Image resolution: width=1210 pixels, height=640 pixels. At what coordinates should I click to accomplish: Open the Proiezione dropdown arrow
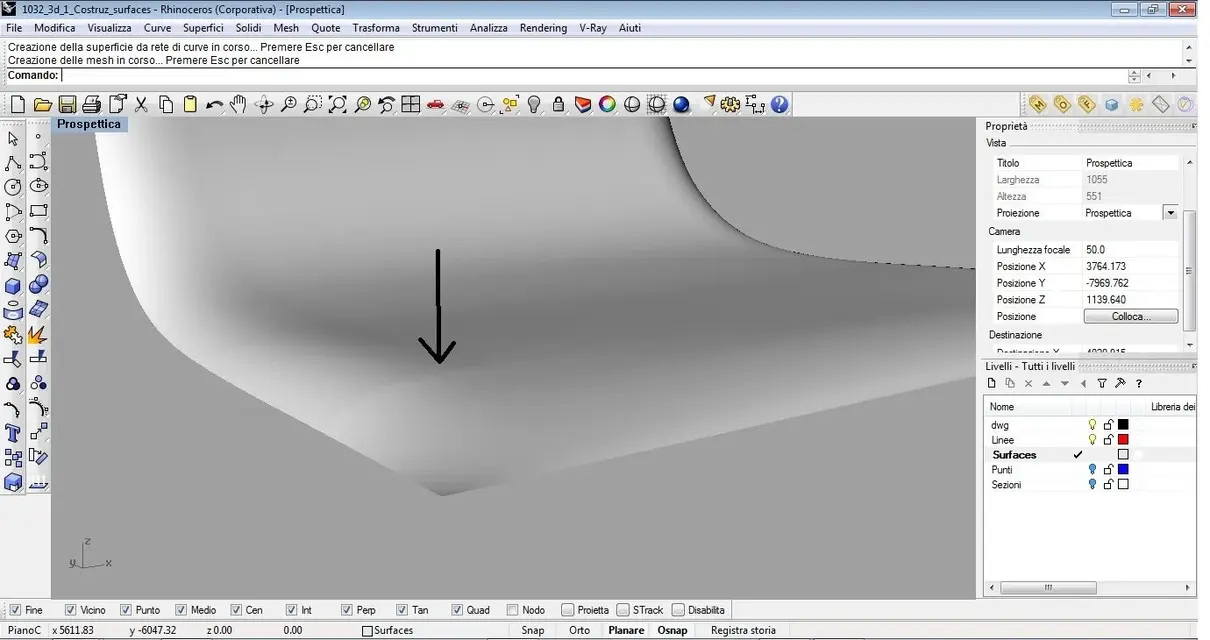pos(1170,213)
